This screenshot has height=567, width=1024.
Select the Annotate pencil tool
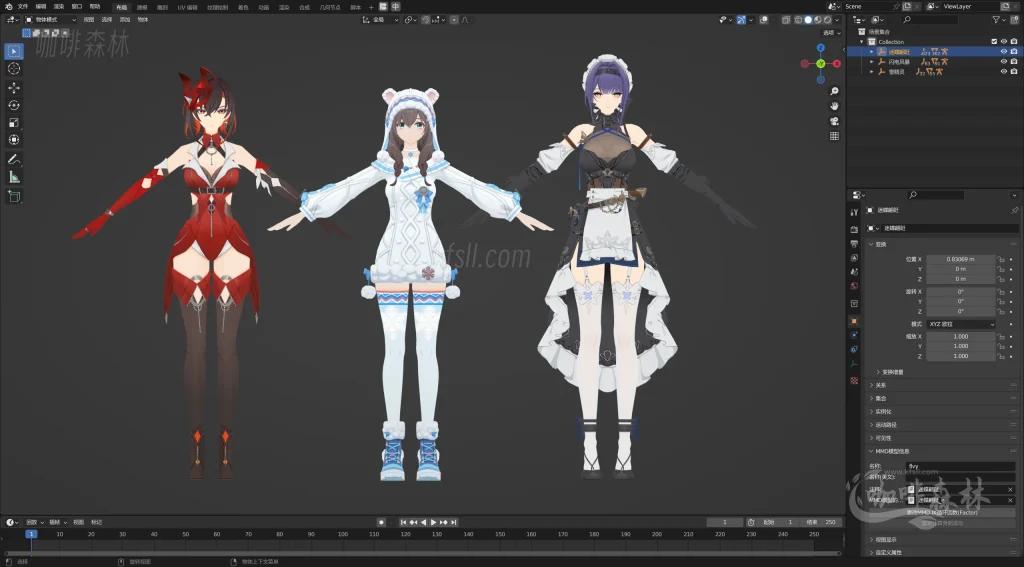[x=14, y=159]
